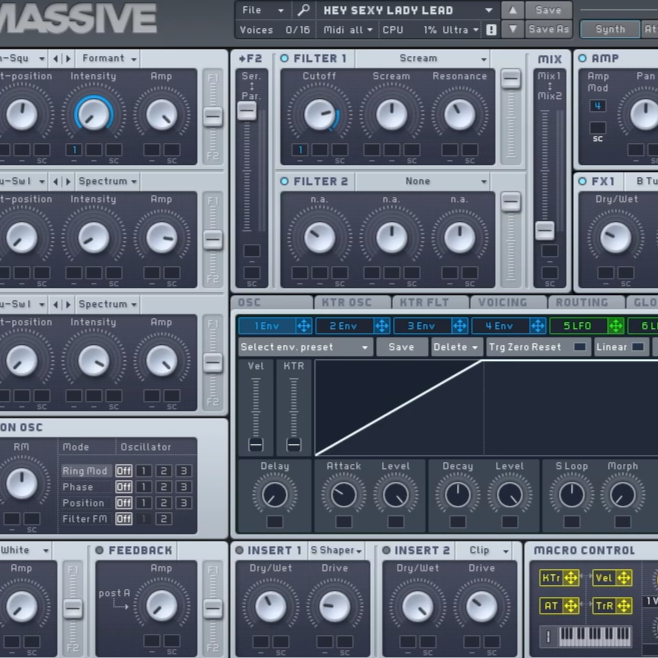The width and height of the screenshot is (658, 658).
Task: Toggle the Filter 1 power button
Action: click(x=285, y=59)
